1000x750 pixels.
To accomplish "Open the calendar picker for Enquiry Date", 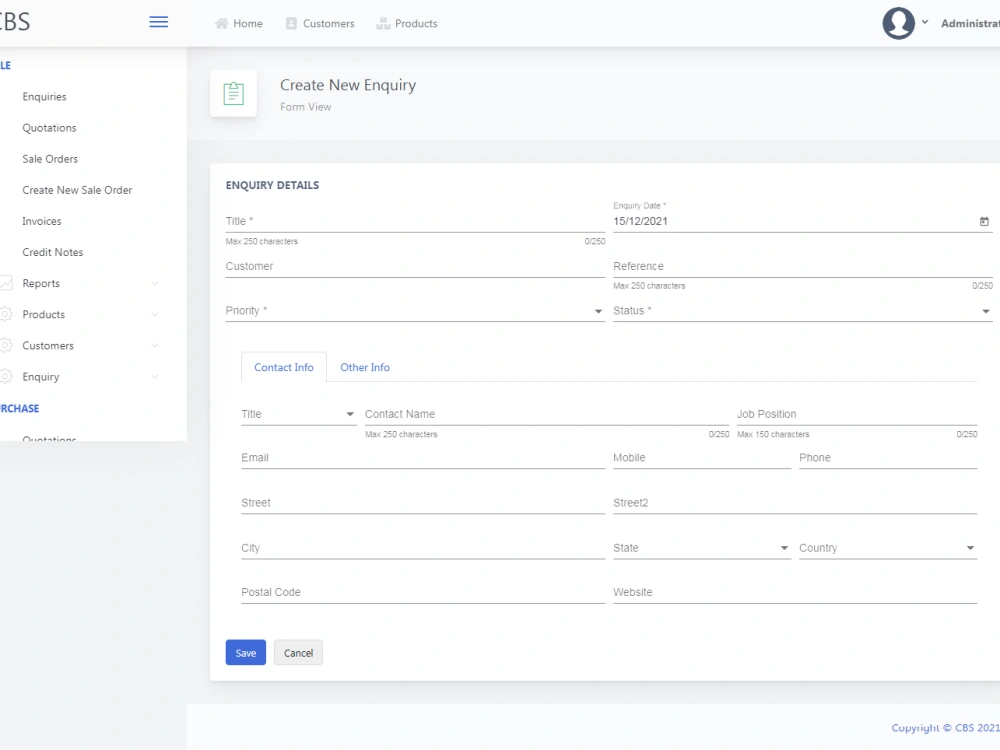I will [984, 221].
